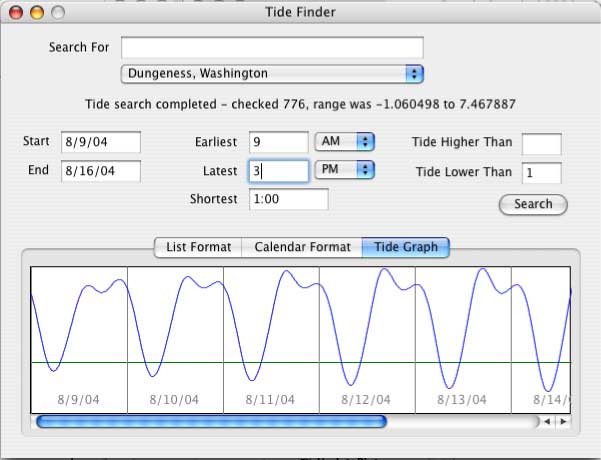This screenshot has width=601, height=460.
Task: Click the blue horizontal scrollbar thumb
Action: [x=210, y=422]
